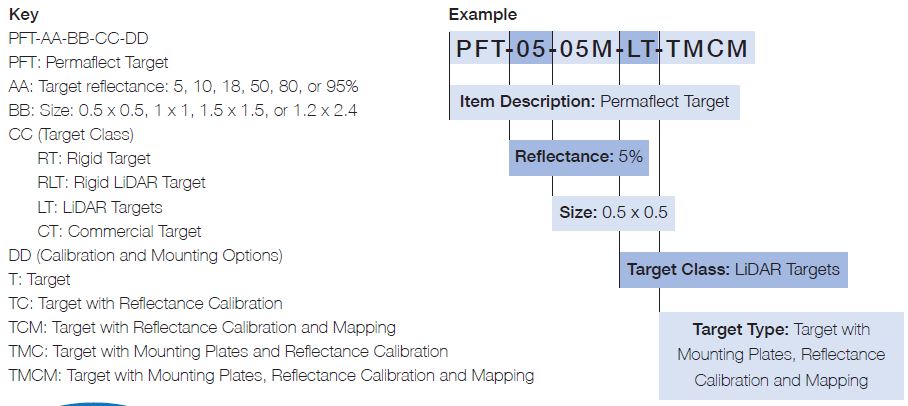Click the Item Description: Permaflect Target box

(595, 103)
